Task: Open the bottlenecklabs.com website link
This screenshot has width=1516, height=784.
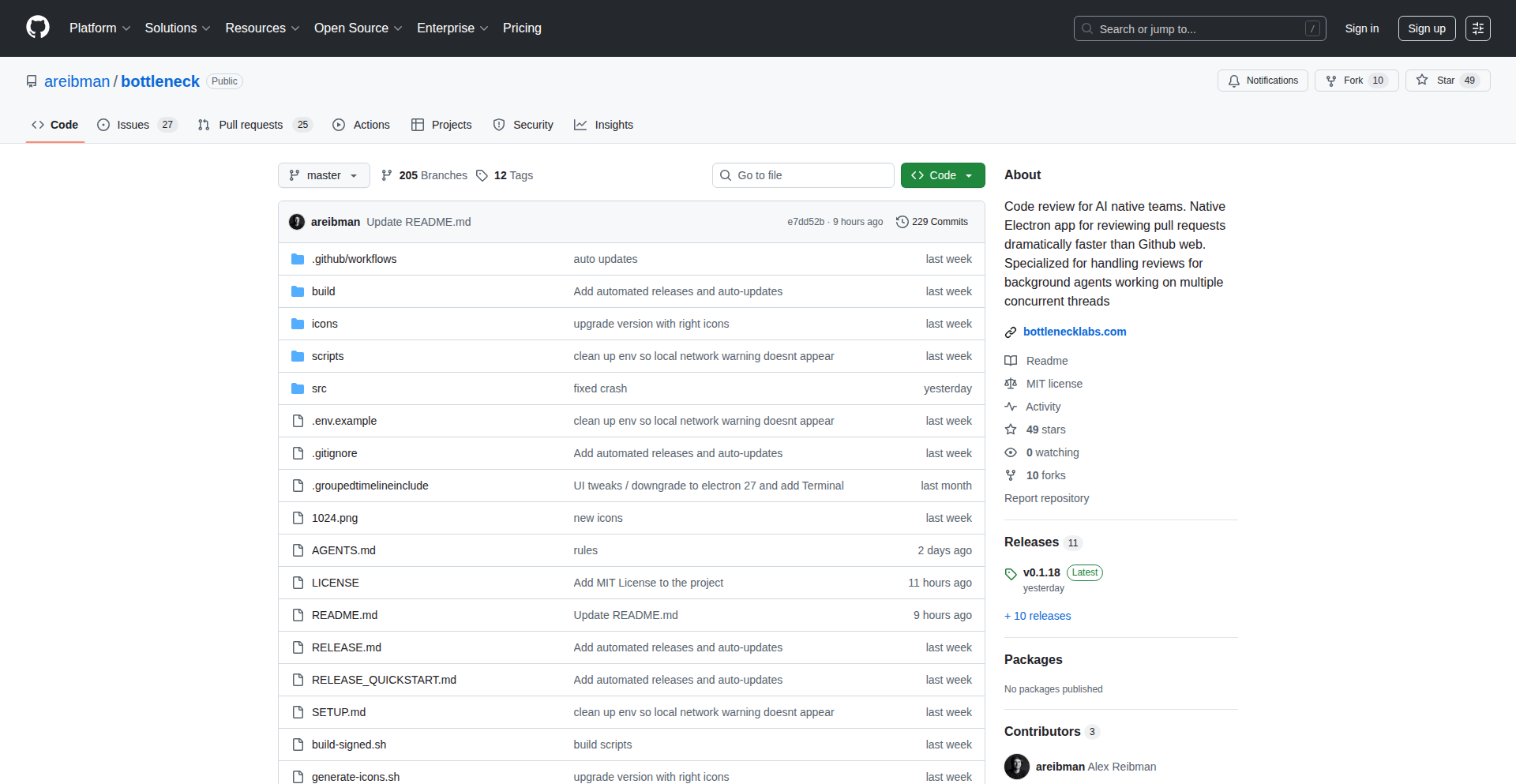Action: [x=1075, y=332]
